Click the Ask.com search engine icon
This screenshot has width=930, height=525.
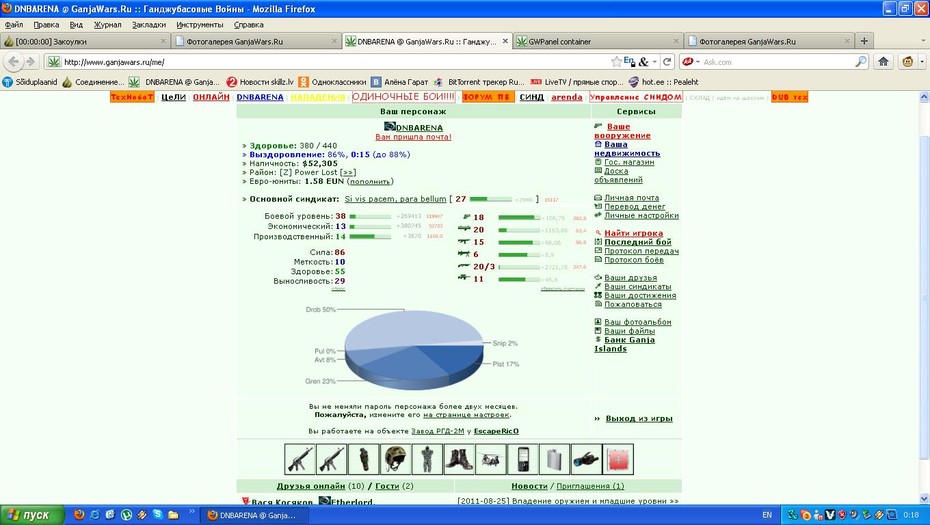click(x=688, y=62)
